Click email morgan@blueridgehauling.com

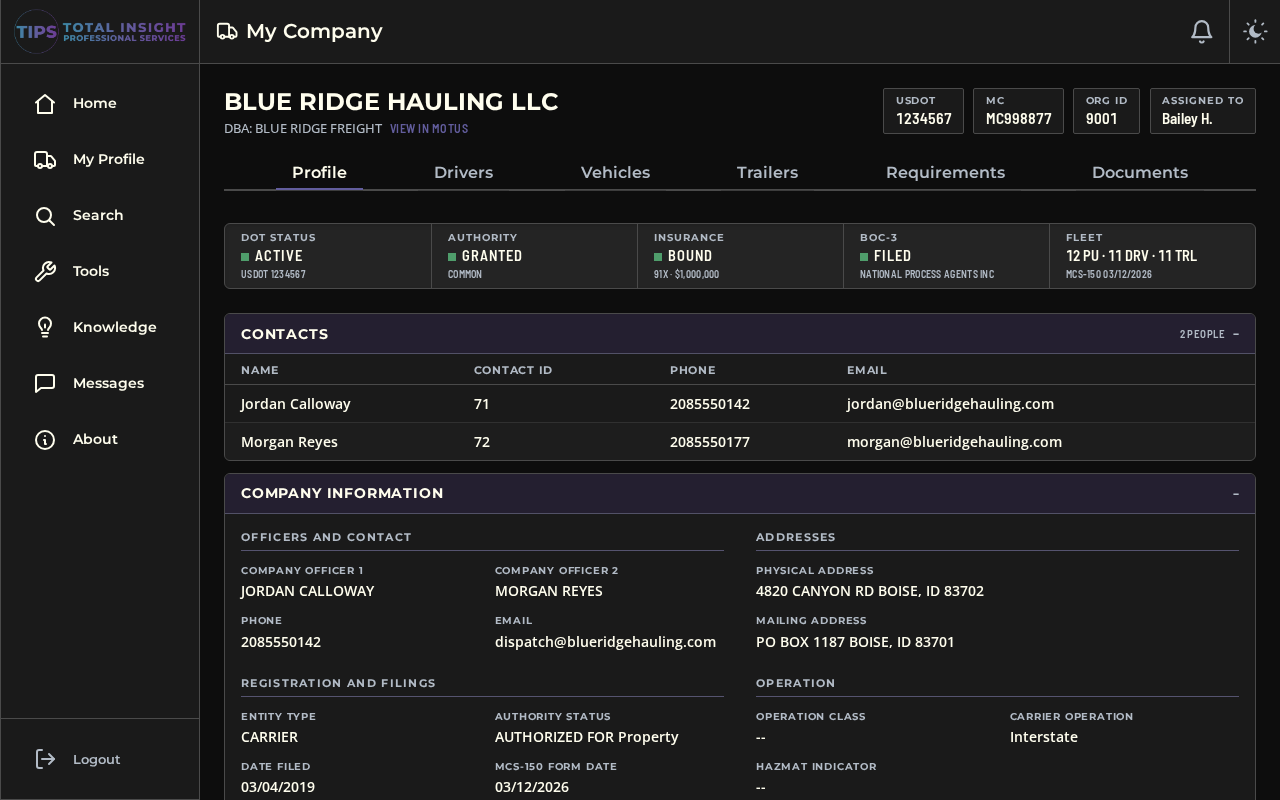[954, 442]
